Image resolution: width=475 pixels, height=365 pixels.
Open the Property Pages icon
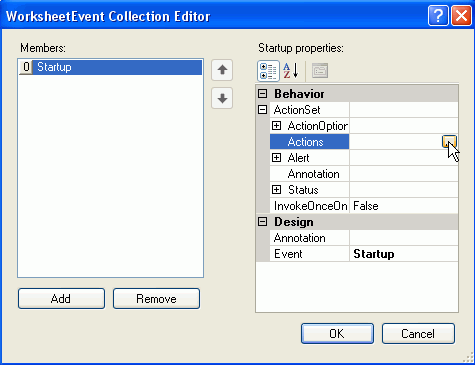pos(320,71)
